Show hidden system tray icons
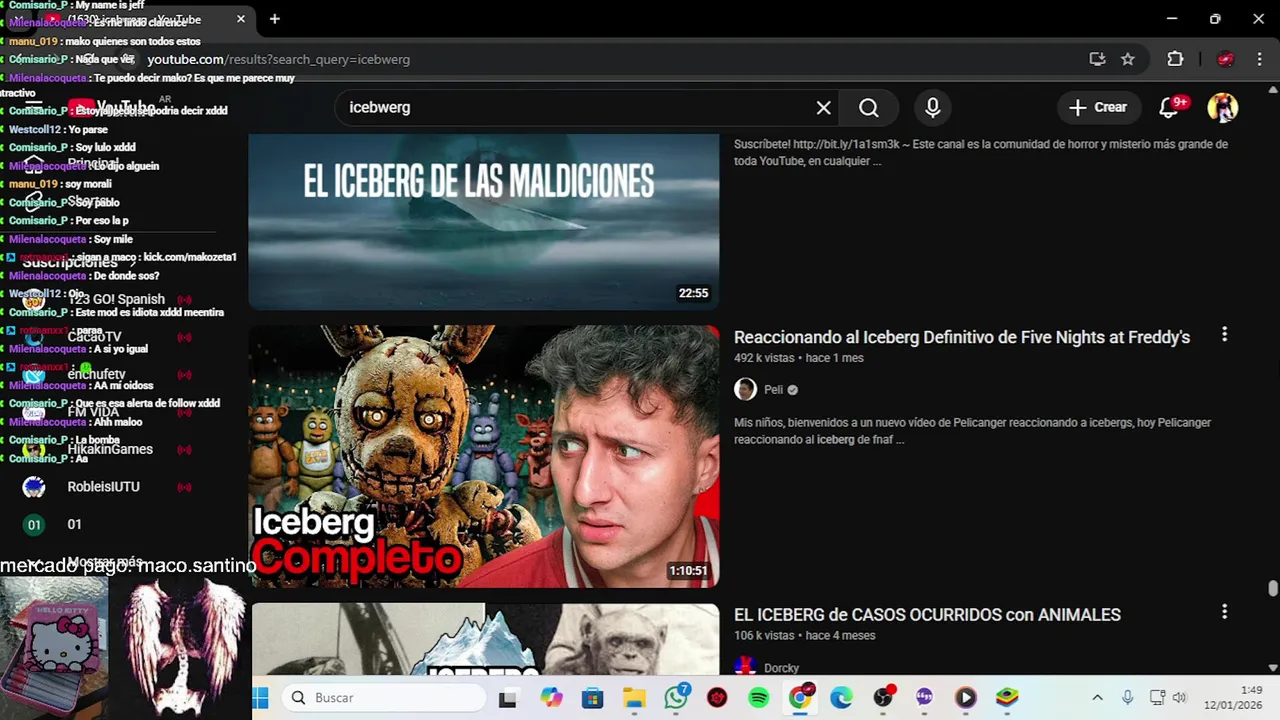The image size is (1280, 720). [x=1097, y=698]
